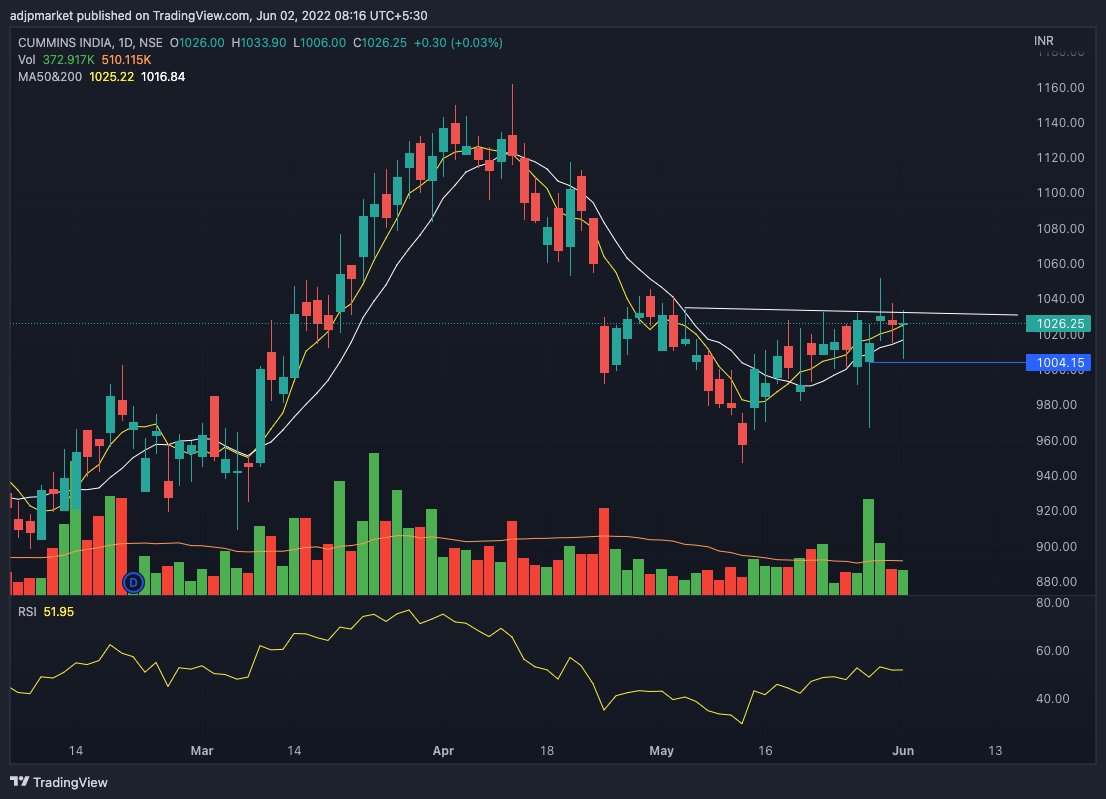
Task: Click the 880.00 price axis label
Action: (1056, 582)
